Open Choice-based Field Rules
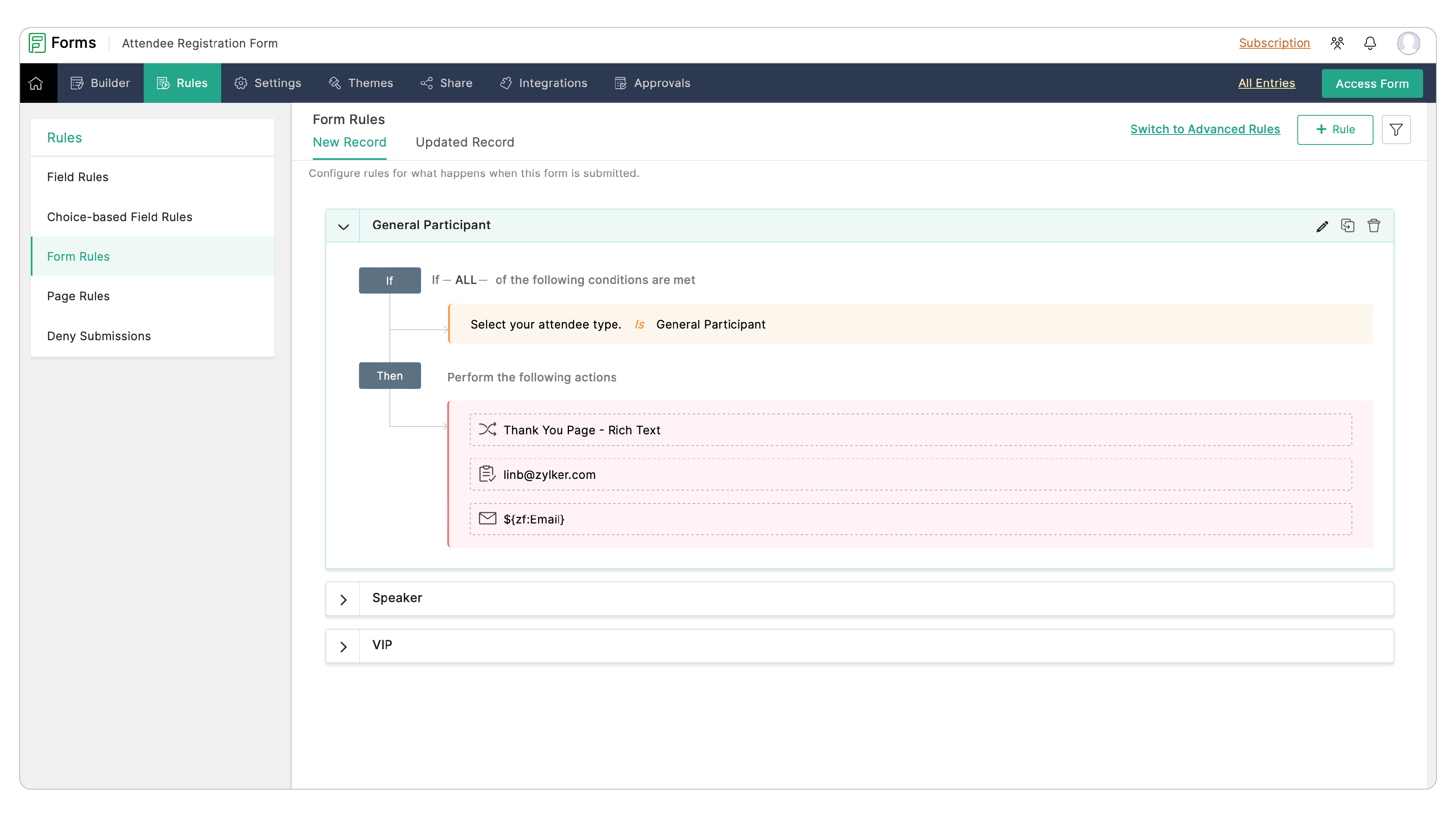 pos(152,217)
